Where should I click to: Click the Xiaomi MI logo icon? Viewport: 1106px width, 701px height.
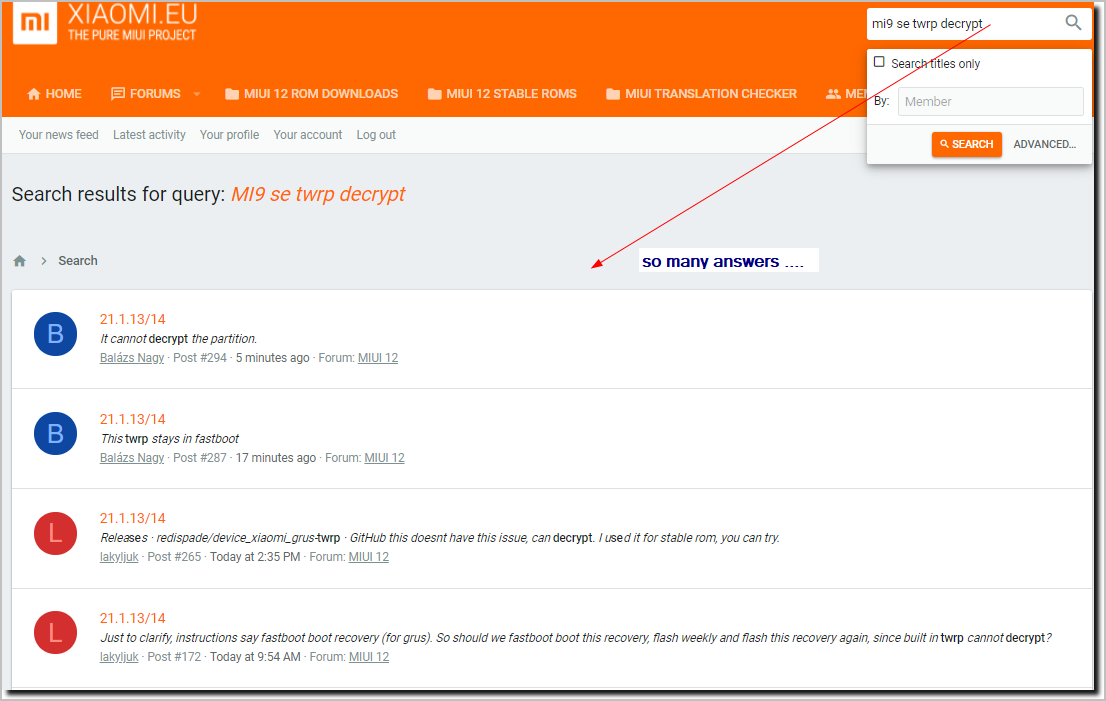35,23
